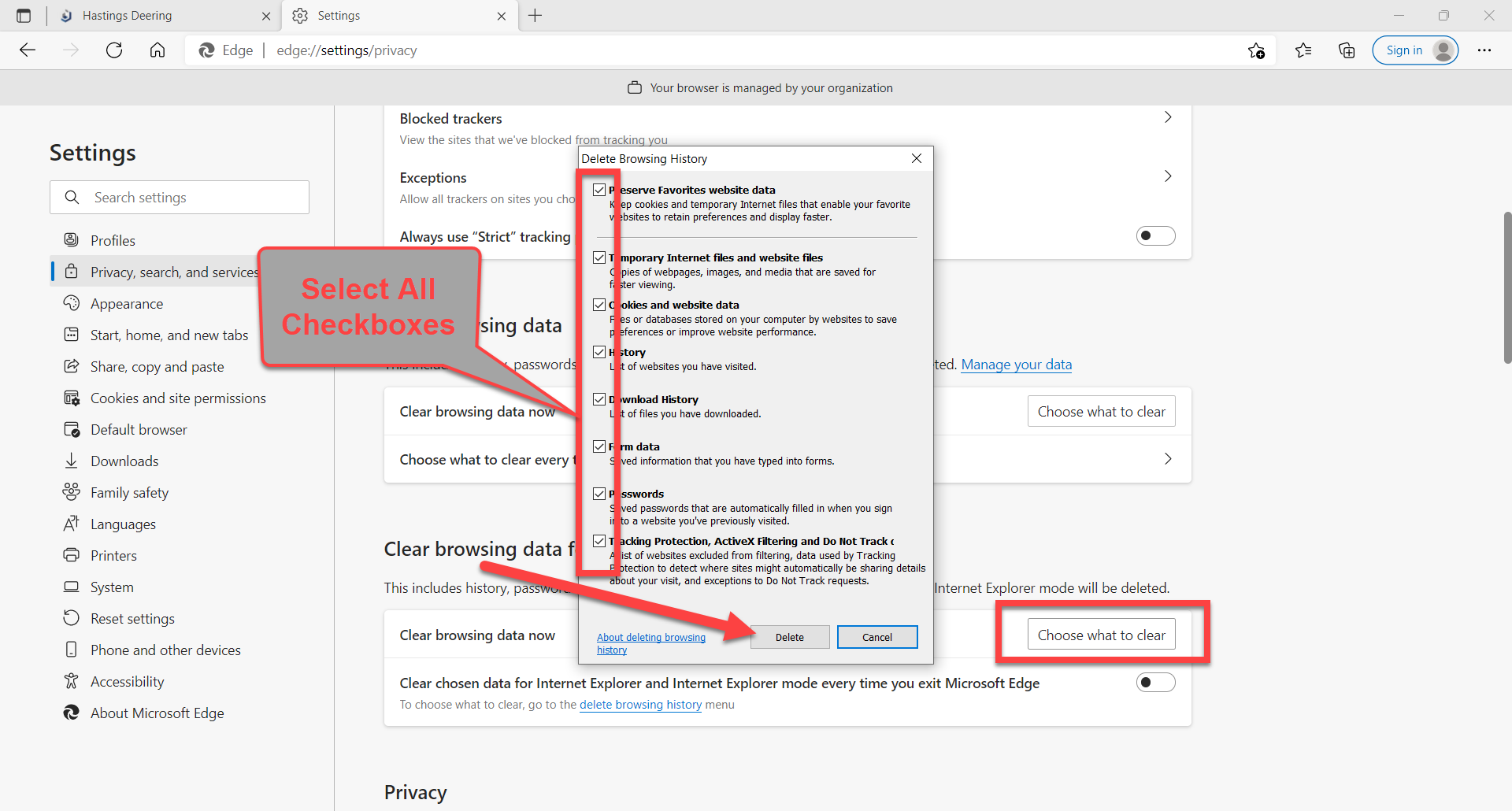This screenshot has width=1512, height=811.
Task: Expand Exceptions chevron
Action: pyautogui.click(x=1168, y=176)
